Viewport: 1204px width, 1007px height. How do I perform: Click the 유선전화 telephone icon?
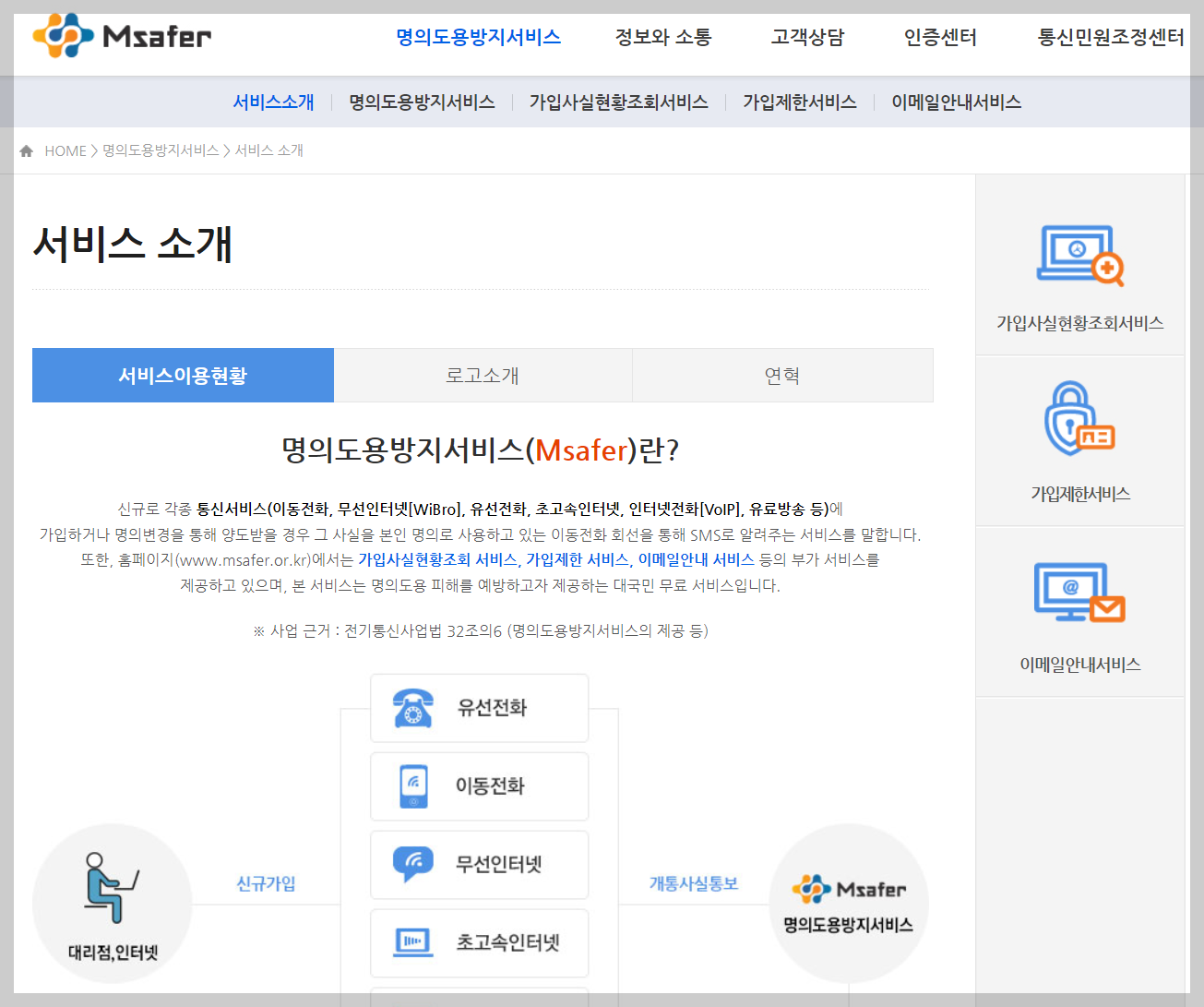click(412, 708)
